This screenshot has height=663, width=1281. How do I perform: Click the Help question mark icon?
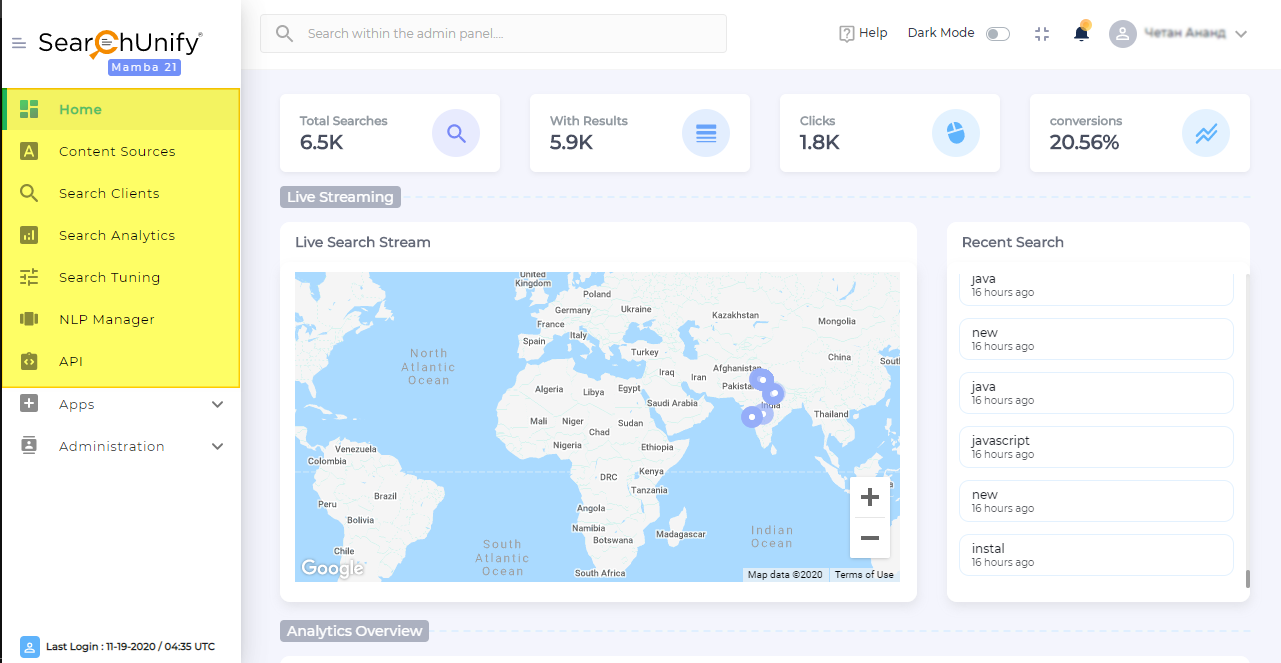[847, 33]
